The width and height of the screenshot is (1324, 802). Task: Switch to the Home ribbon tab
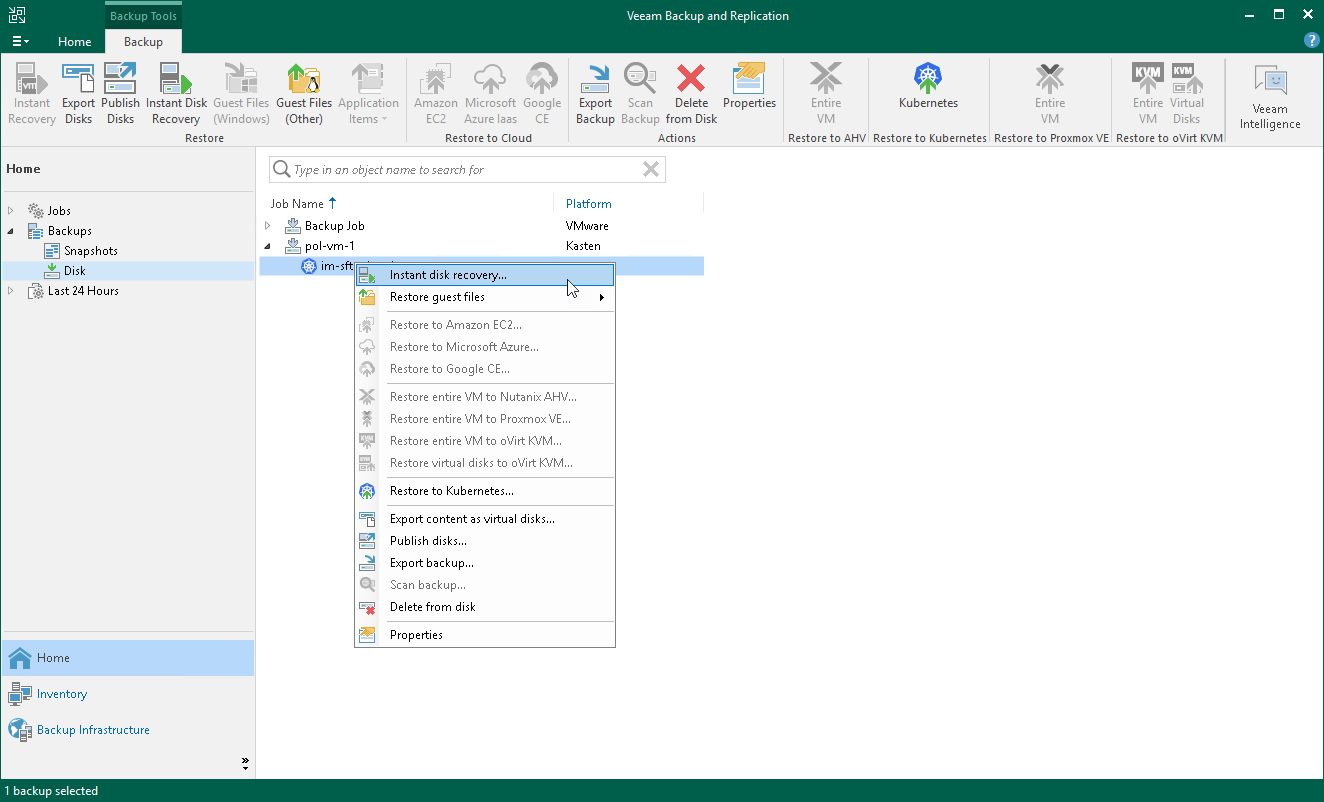(74, 42)
